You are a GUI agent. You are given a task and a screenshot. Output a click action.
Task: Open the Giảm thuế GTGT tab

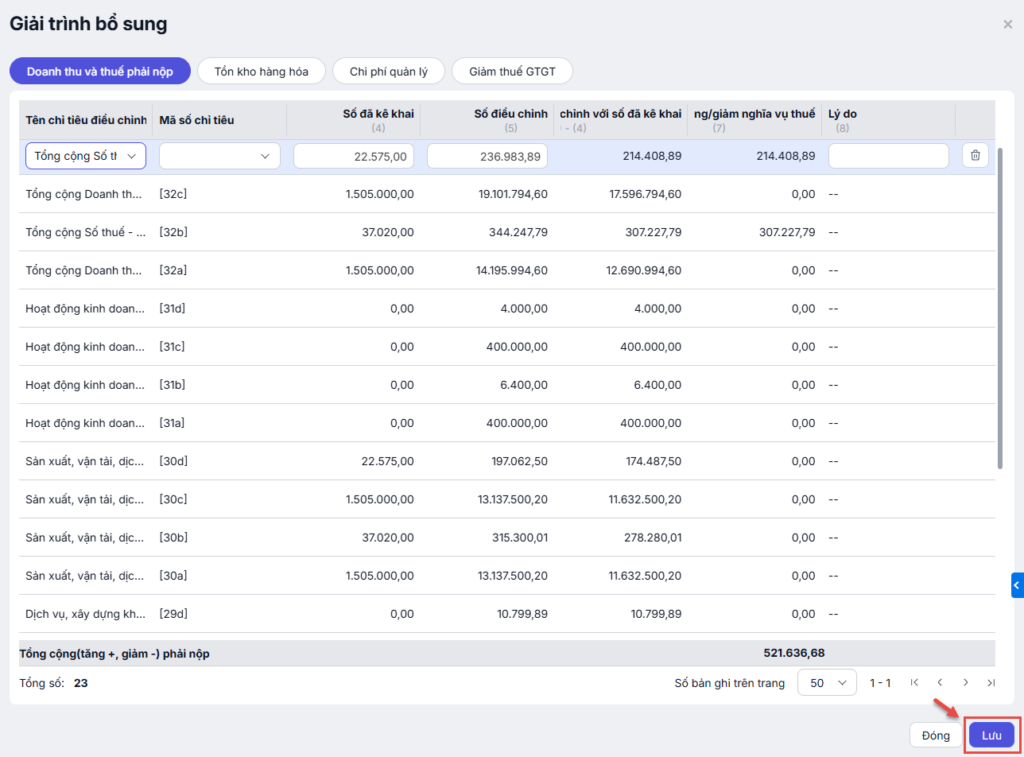(x=512, y=71)
